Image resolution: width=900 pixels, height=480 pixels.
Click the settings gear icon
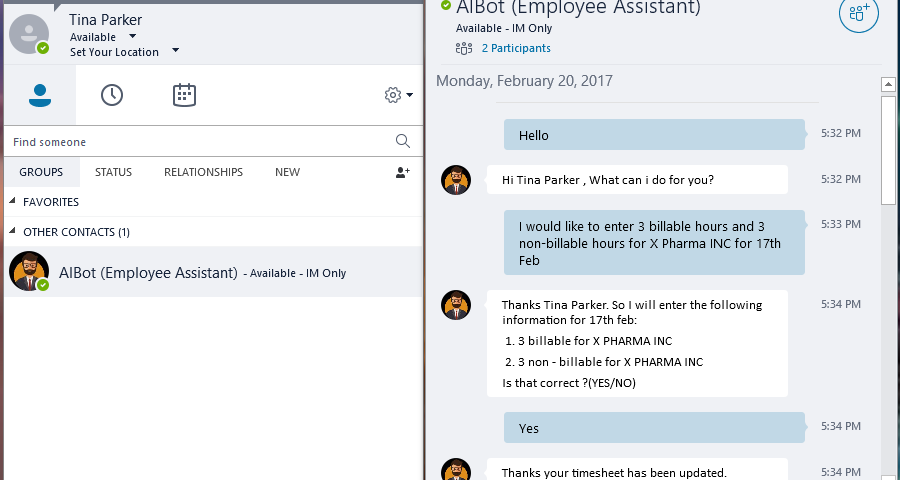click(x=393, y=95)
